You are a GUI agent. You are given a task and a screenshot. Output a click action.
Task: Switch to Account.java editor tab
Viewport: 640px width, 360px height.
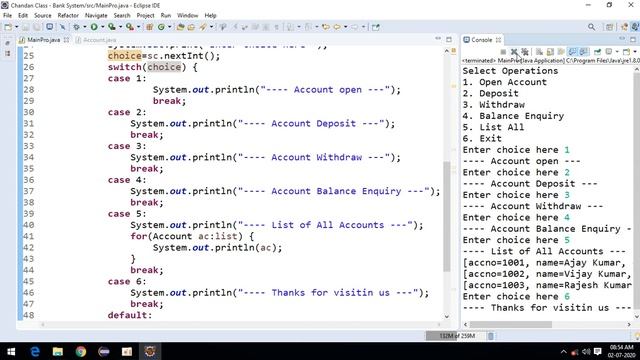96,40
